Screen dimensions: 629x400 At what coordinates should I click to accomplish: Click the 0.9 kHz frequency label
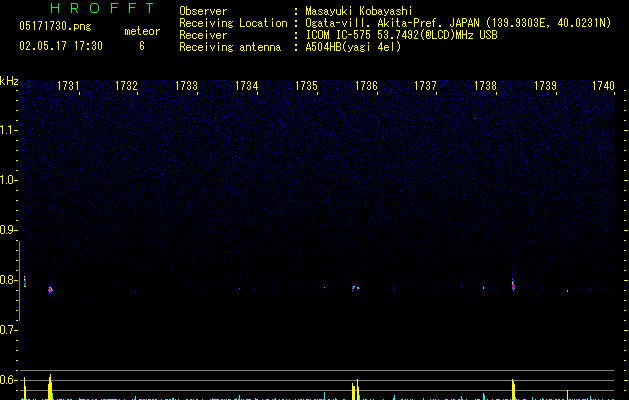tap(8, 230)
